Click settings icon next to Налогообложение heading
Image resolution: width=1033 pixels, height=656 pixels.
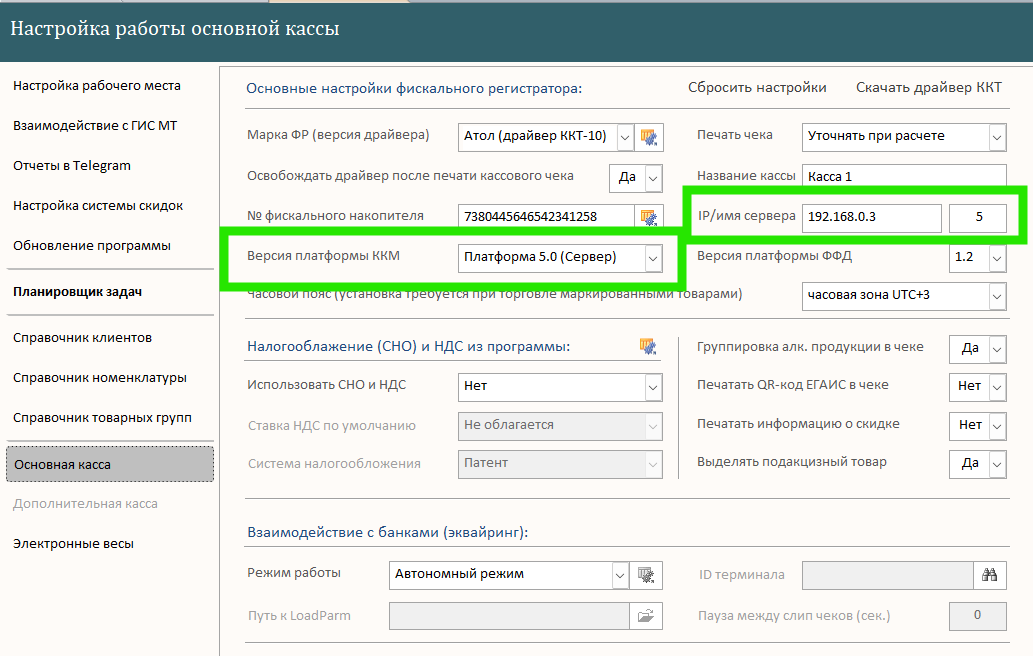[x=648, y=346]
